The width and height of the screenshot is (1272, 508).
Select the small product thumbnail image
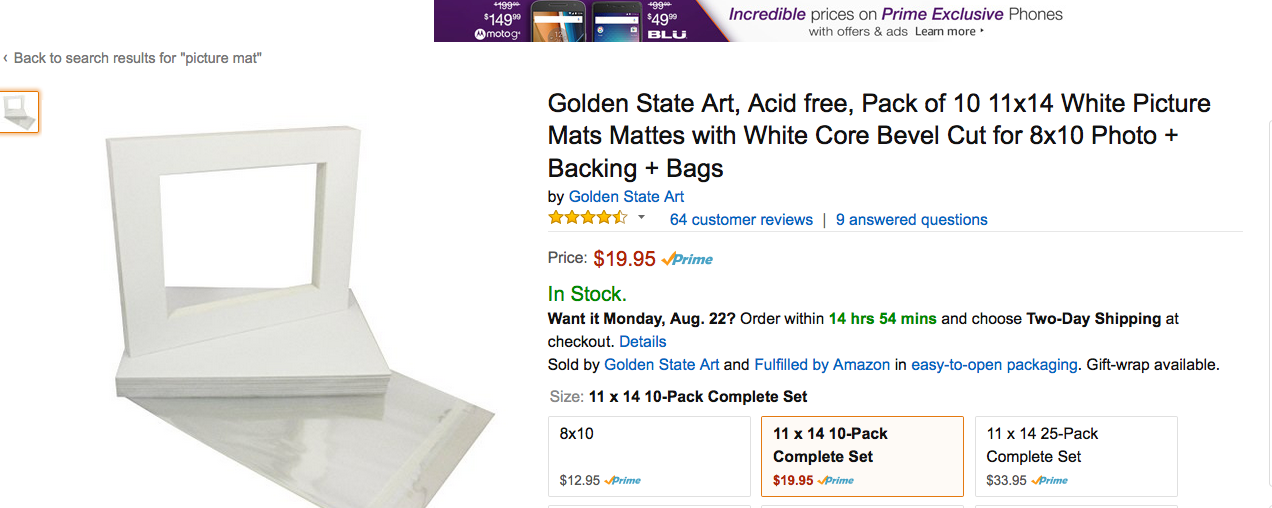click(x=19, y=111)
